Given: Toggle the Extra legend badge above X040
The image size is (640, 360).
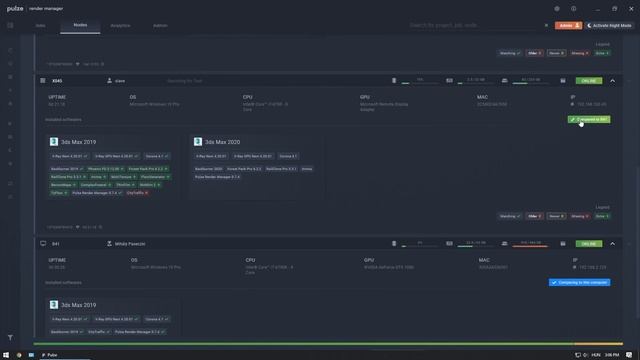Looking at the screenshot, I should point(602,53).
